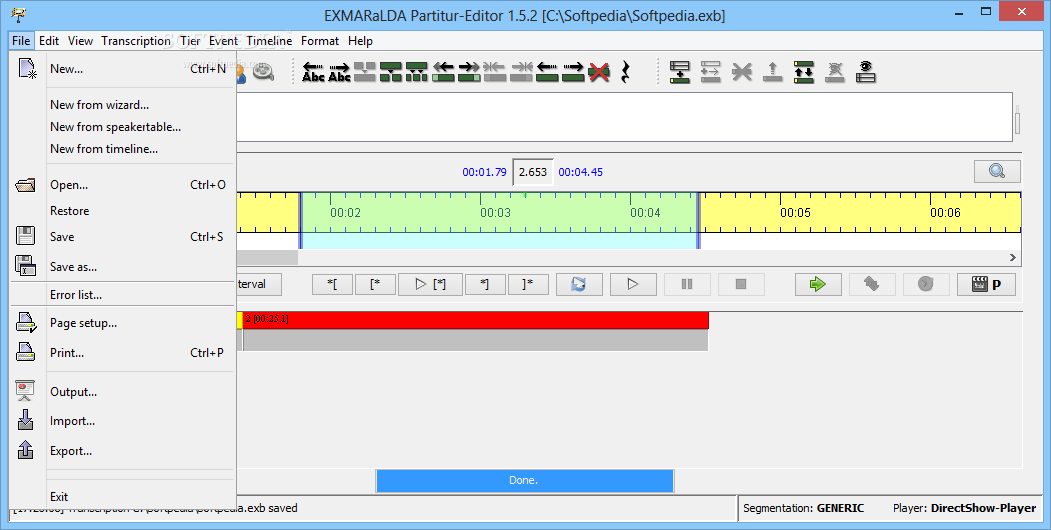The image size is (1051, 530).
Task: Click the clapperboard P button
Action: [986, 284]
